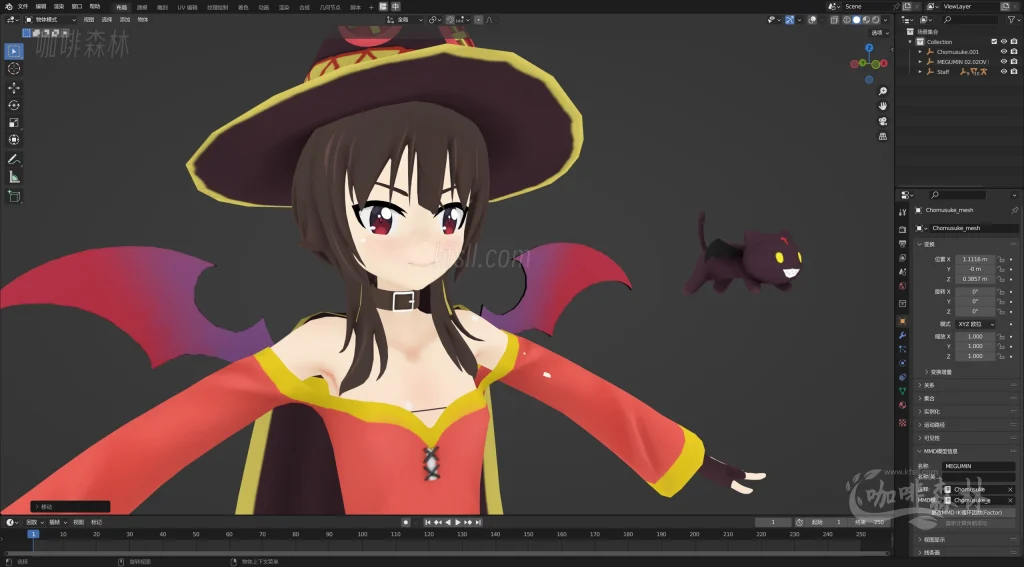Toggle camera view icon

[x=883, y=122]
